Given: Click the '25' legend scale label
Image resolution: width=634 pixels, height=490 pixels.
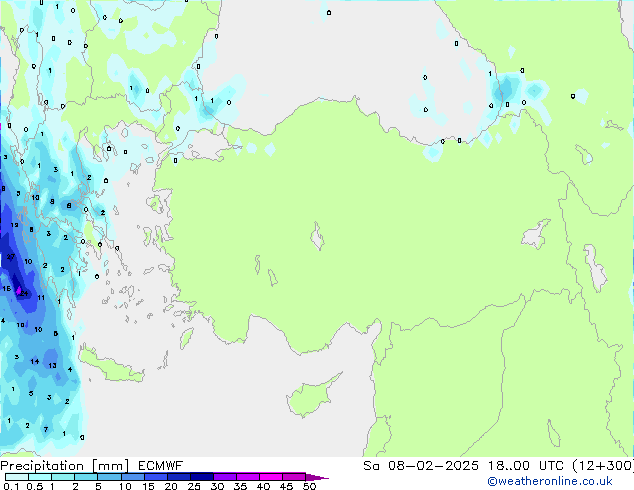Looking at the screenshot, I should click(194, 486).
